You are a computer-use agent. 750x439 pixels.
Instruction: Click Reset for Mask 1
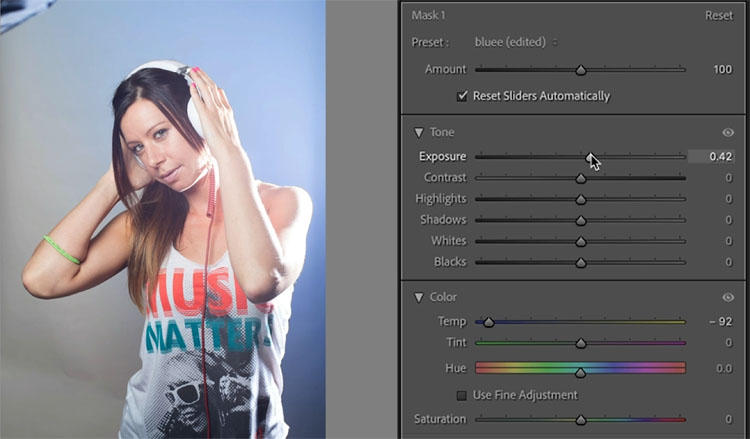718,15
